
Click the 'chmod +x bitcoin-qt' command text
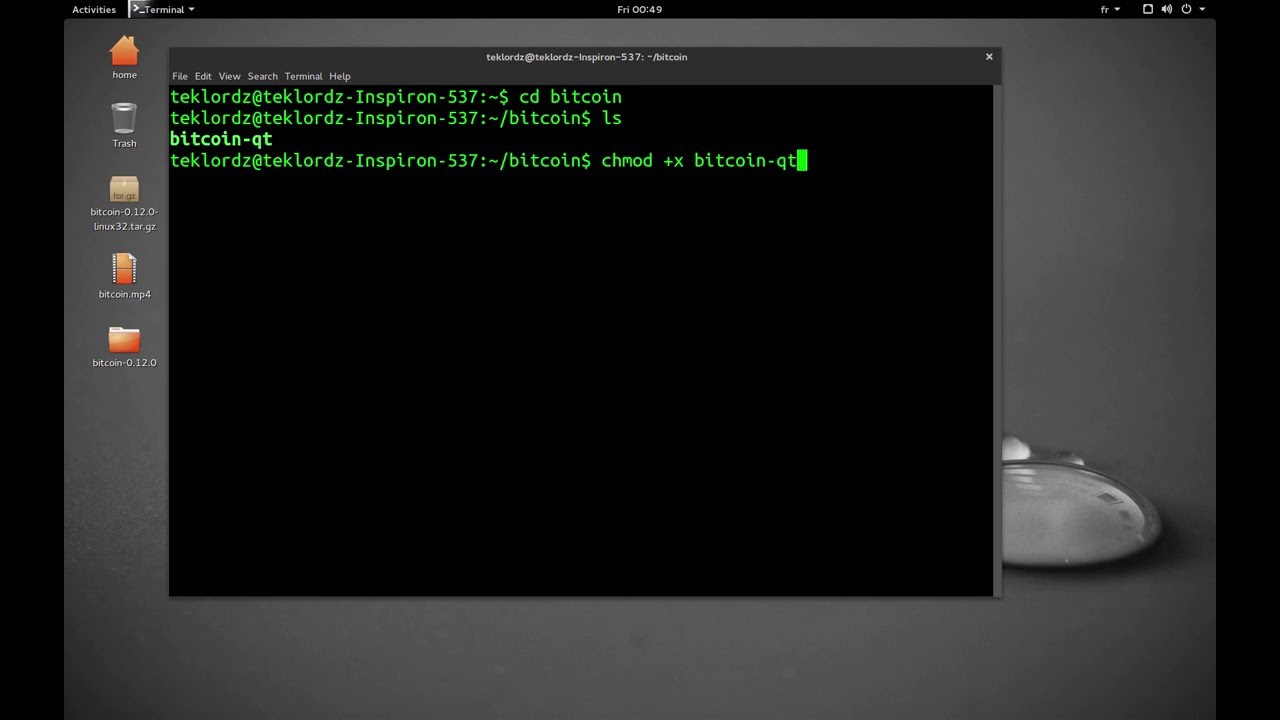699,160
